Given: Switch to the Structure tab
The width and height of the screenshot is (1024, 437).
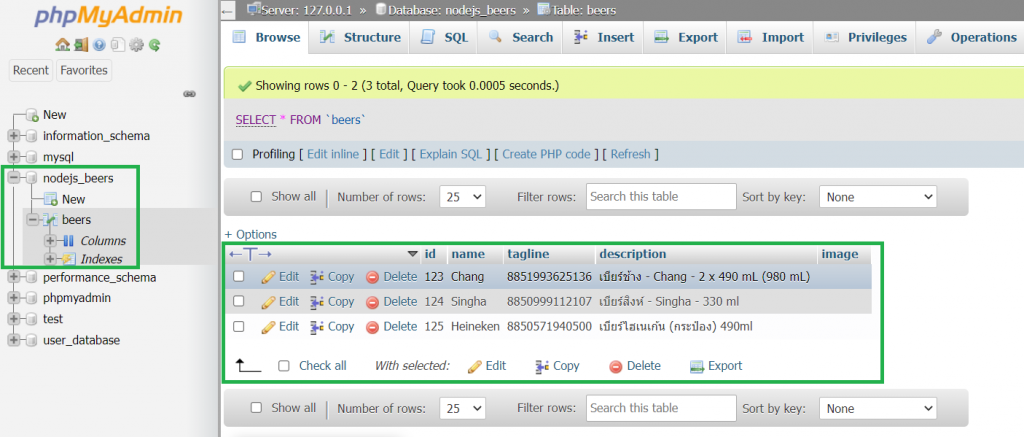Looking at the screenshot, I should (360, 37).
